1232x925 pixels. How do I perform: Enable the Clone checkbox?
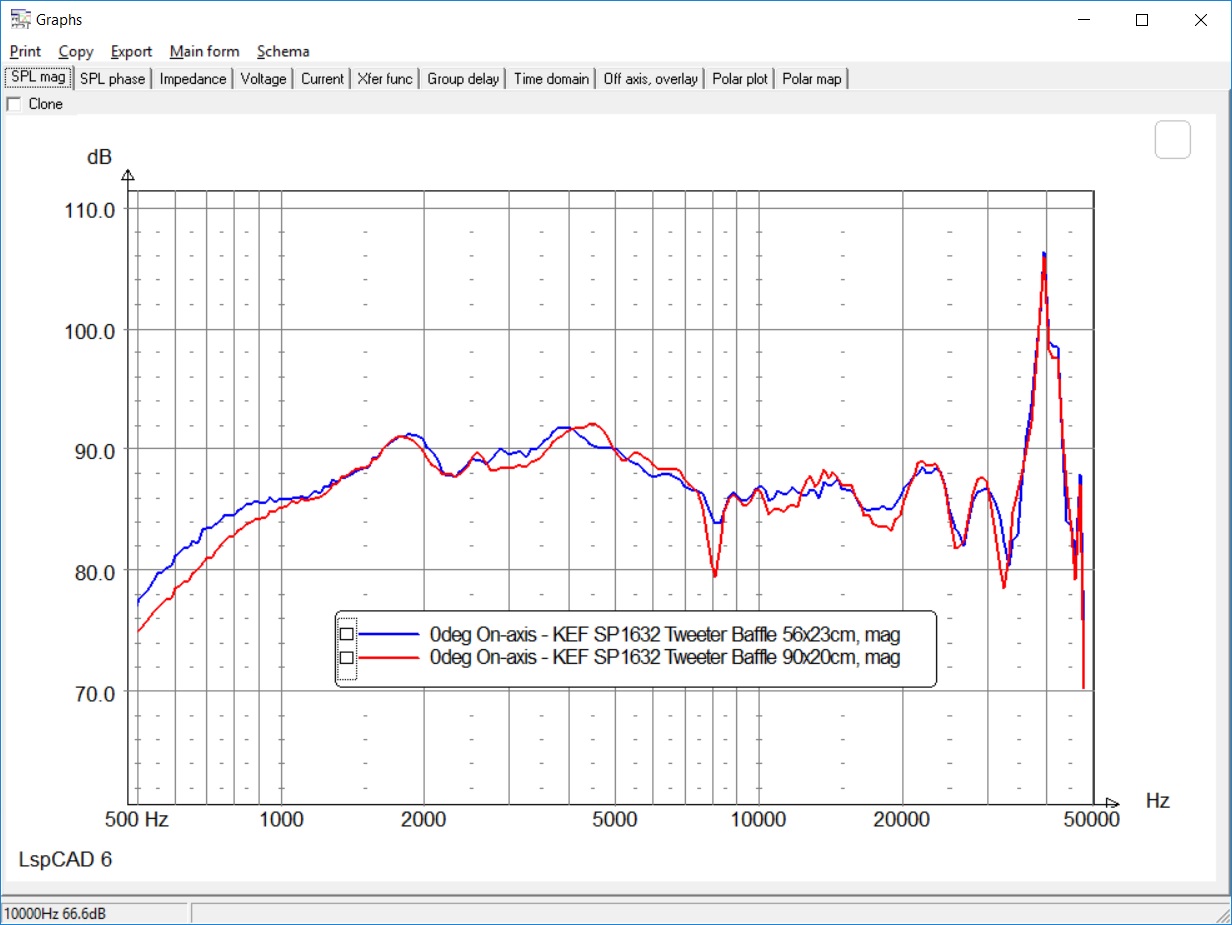point(14,104)
